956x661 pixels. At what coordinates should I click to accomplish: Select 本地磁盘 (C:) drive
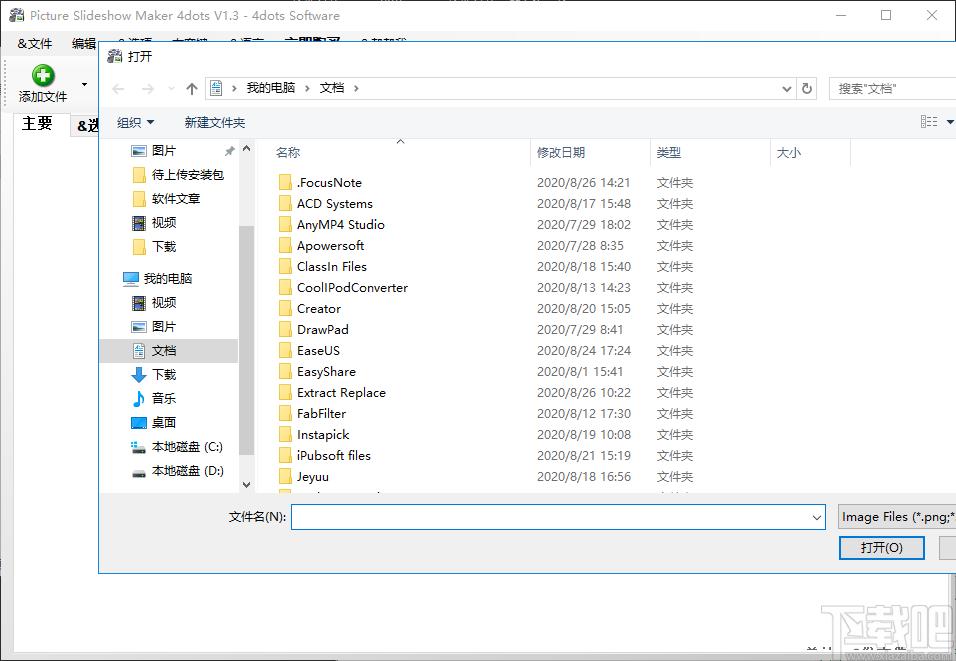pos(187,447)
